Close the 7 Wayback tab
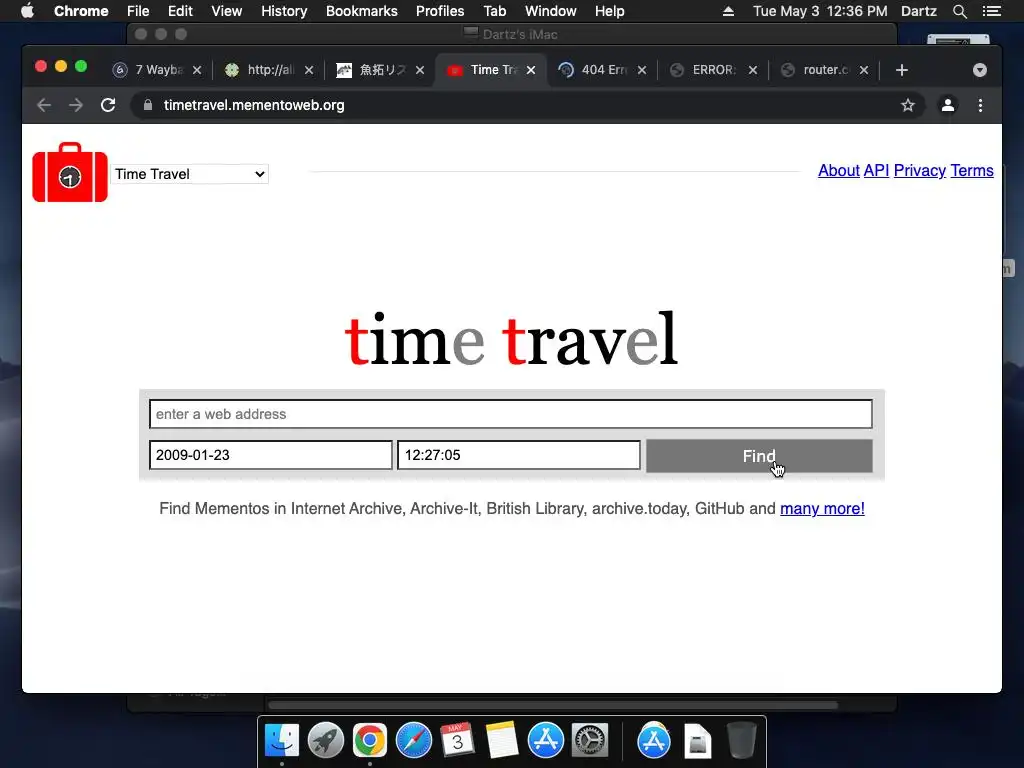 click(x=197, y=70)
